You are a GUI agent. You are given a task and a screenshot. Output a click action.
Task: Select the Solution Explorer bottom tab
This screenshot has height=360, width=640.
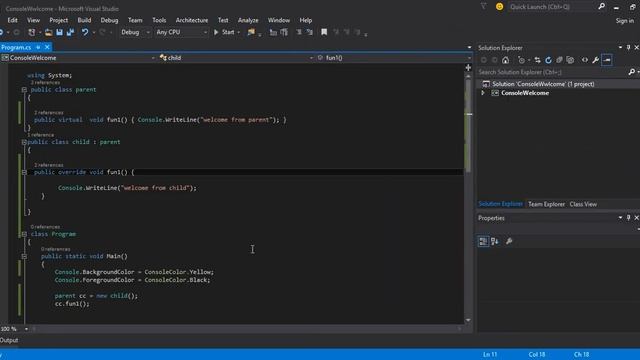click(x=500, y=204)
